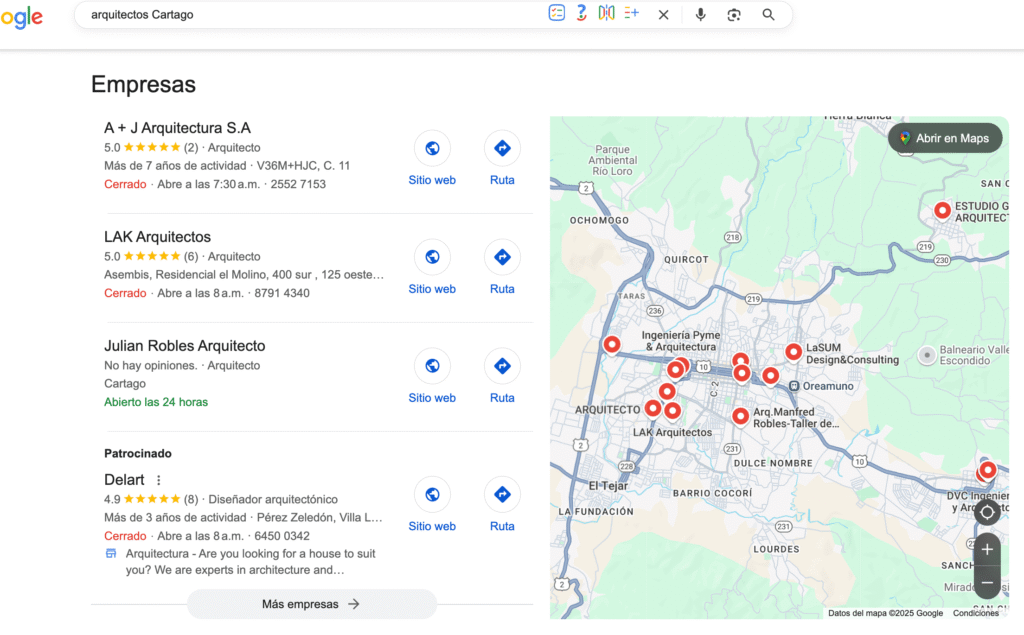Zoom in the map with plus button

[x=987, y=549]
